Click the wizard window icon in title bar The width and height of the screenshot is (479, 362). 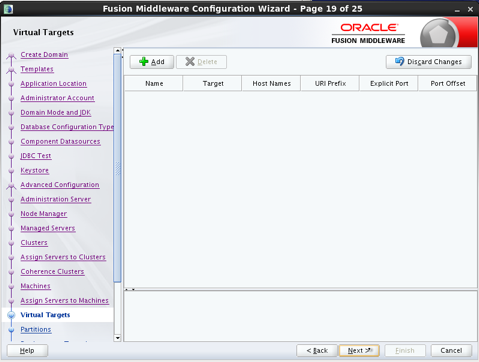point(8,9)
